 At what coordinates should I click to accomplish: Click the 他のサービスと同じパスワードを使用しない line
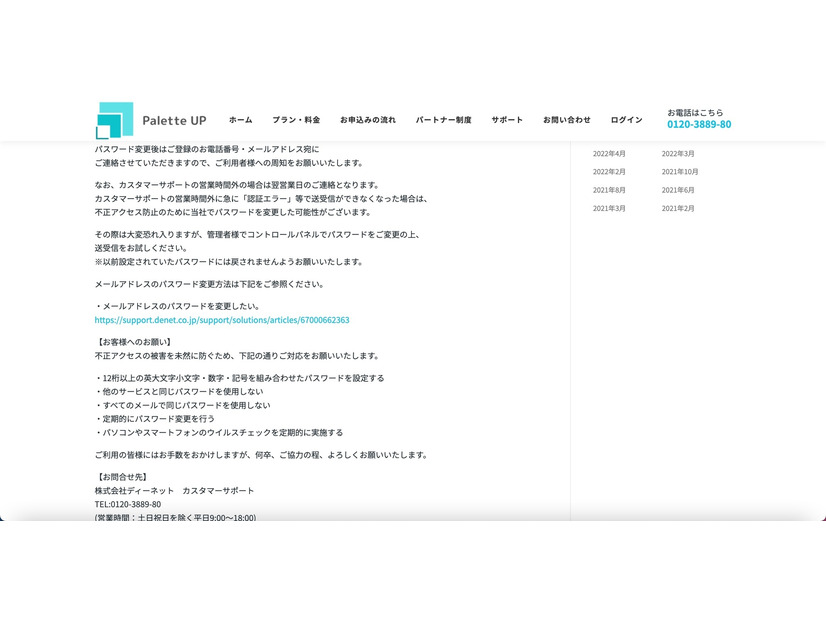coord(179,391)
